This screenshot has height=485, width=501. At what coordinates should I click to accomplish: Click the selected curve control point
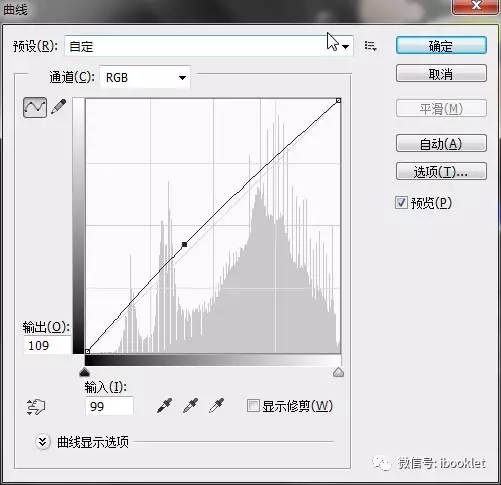point(184,245)
